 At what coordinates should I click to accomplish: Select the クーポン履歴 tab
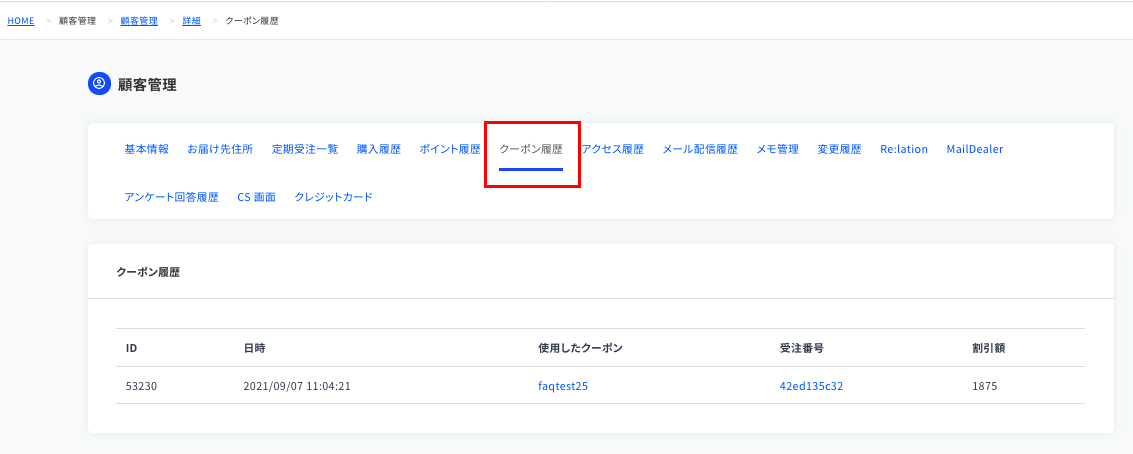click(x=531, y=150)
